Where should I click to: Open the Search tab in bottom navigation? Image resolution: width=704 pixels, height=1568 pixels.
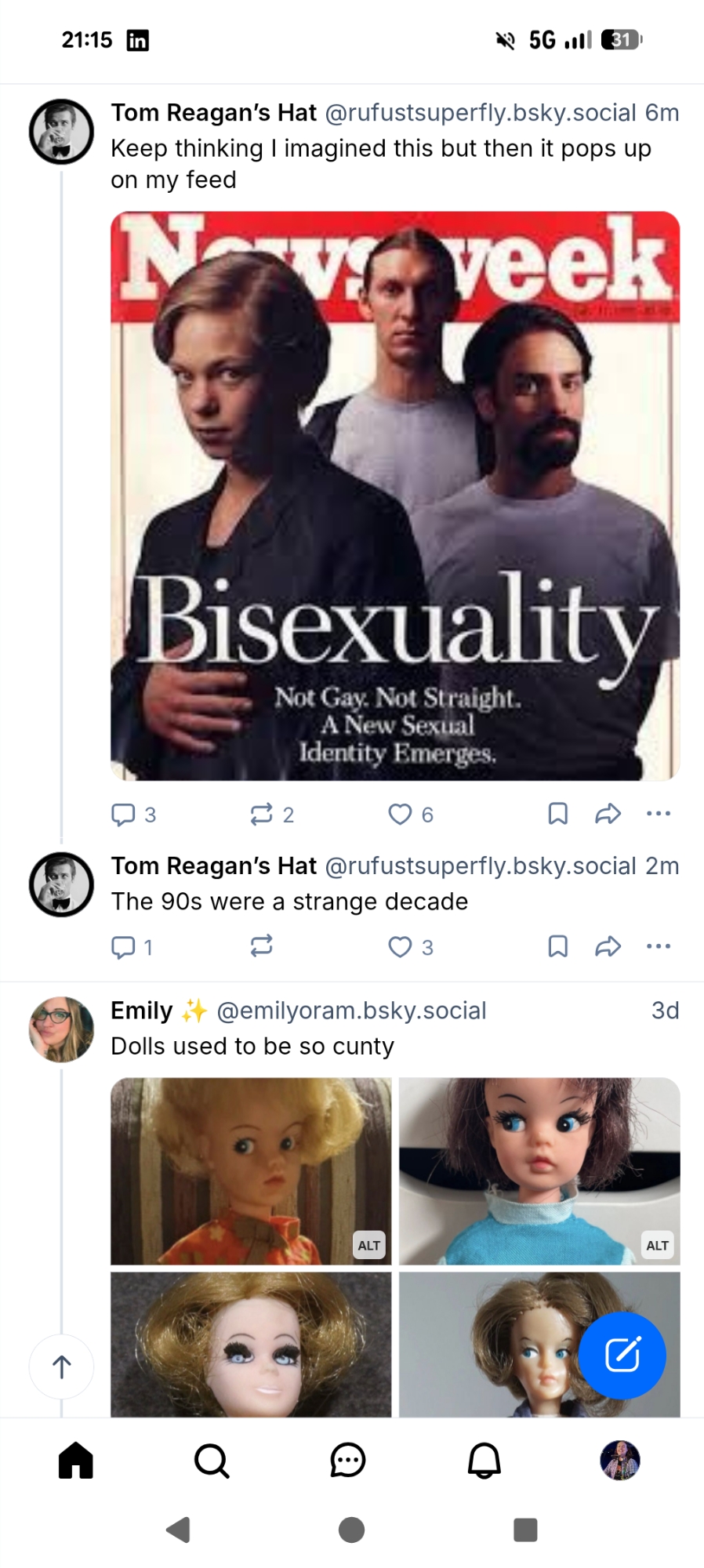click(x=211, y=1461)
